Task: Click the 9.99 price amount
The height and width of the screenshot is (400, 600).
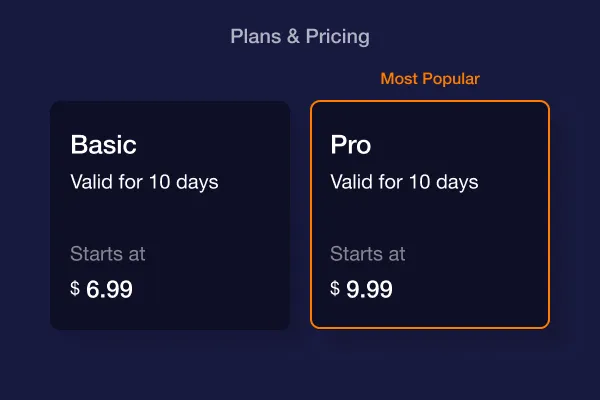Action: click(370, 289)
